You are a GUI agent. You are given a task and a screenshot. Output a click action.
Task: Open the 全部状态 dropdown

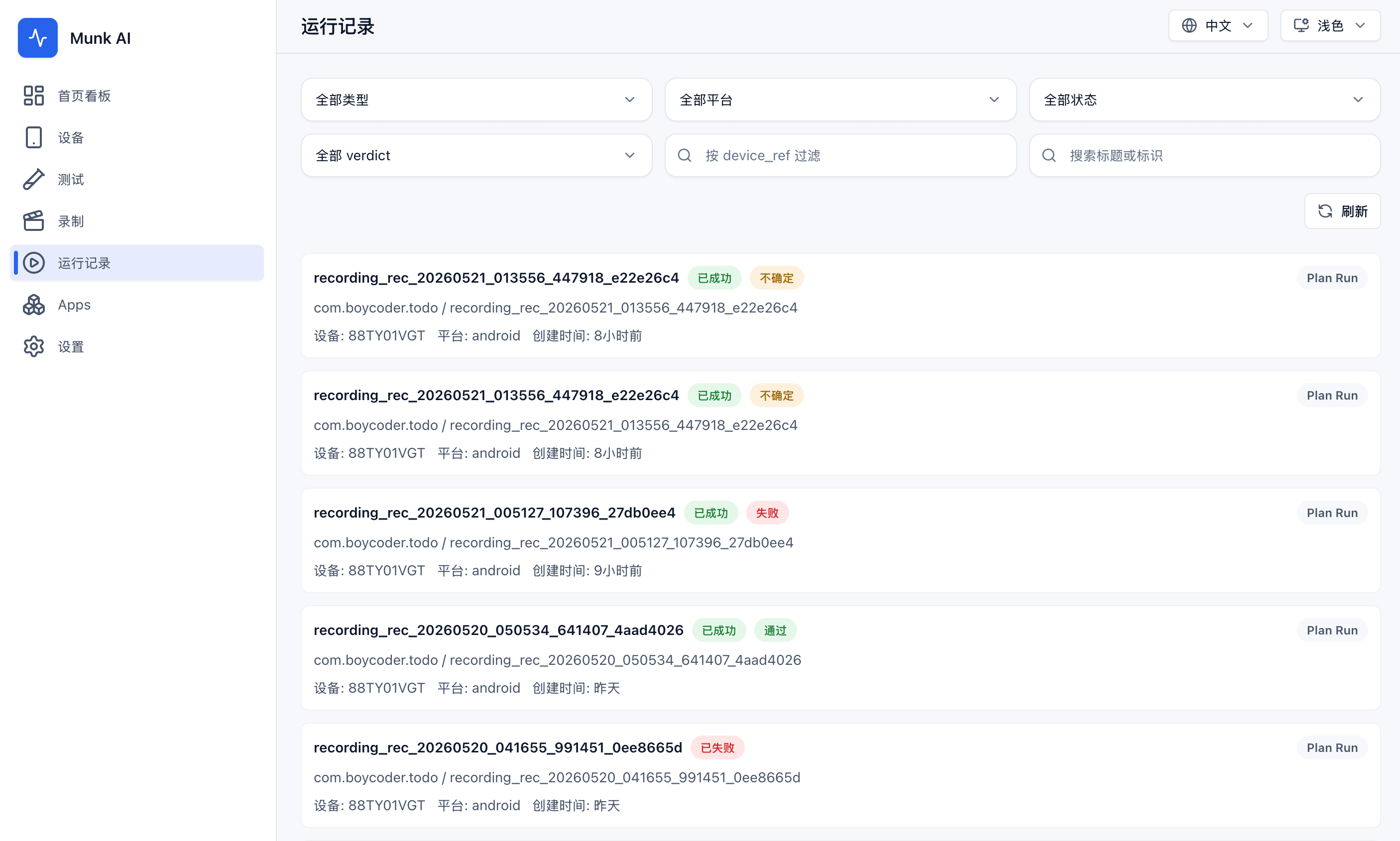[1204, 100]
